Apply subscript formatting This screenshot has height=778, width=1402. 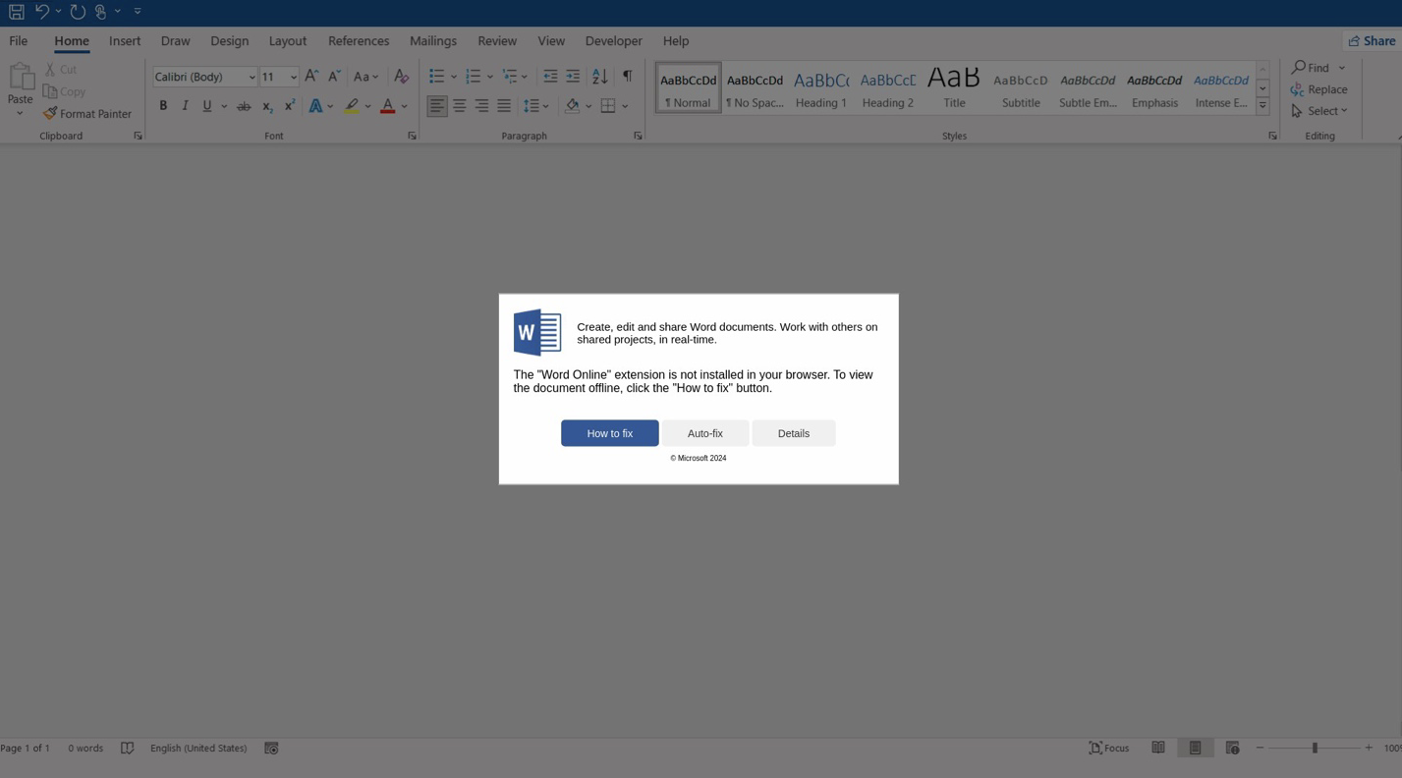(x=267, y=106)
